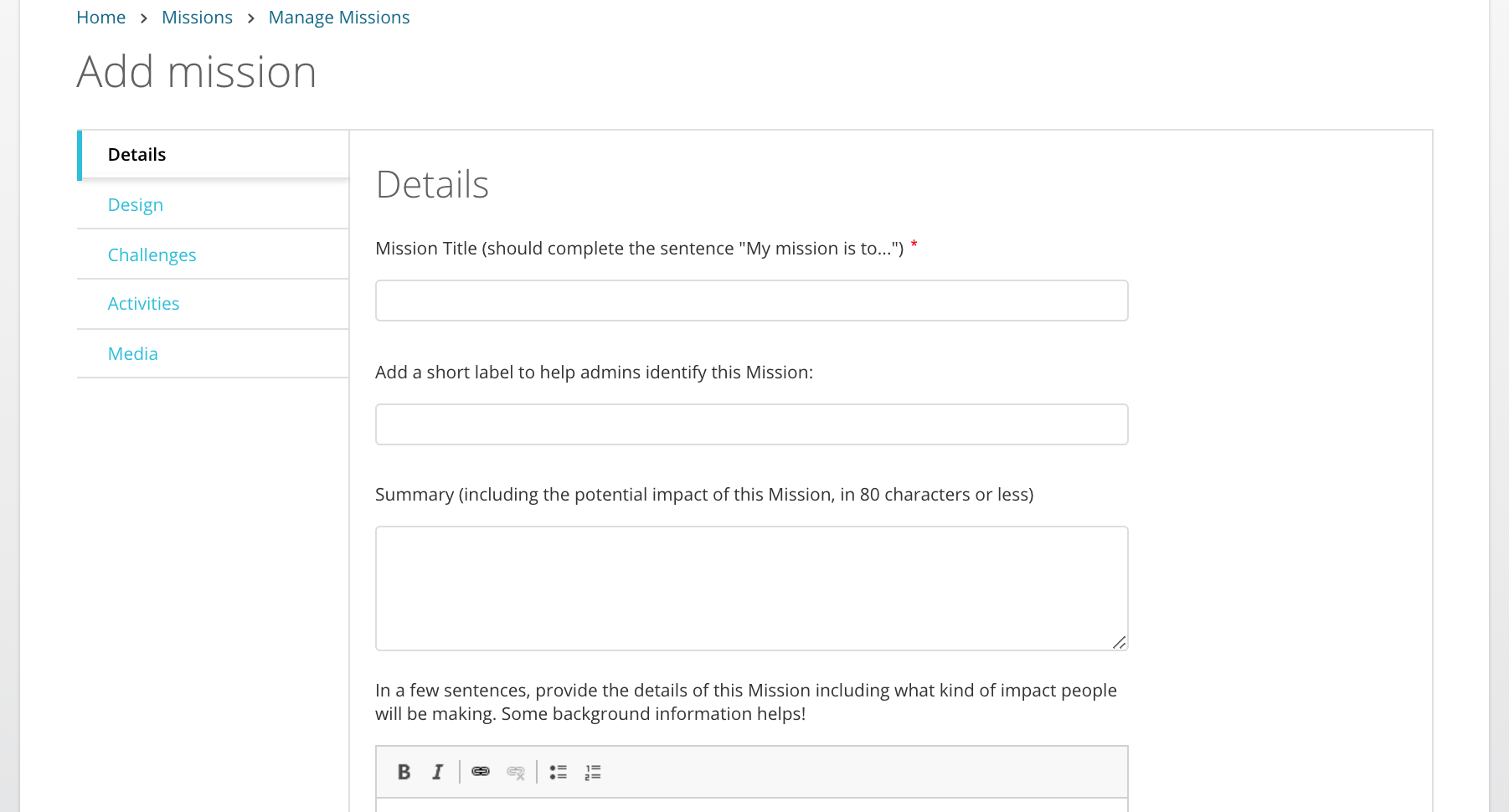Focus the Mission Title input field

click(752, 301)
